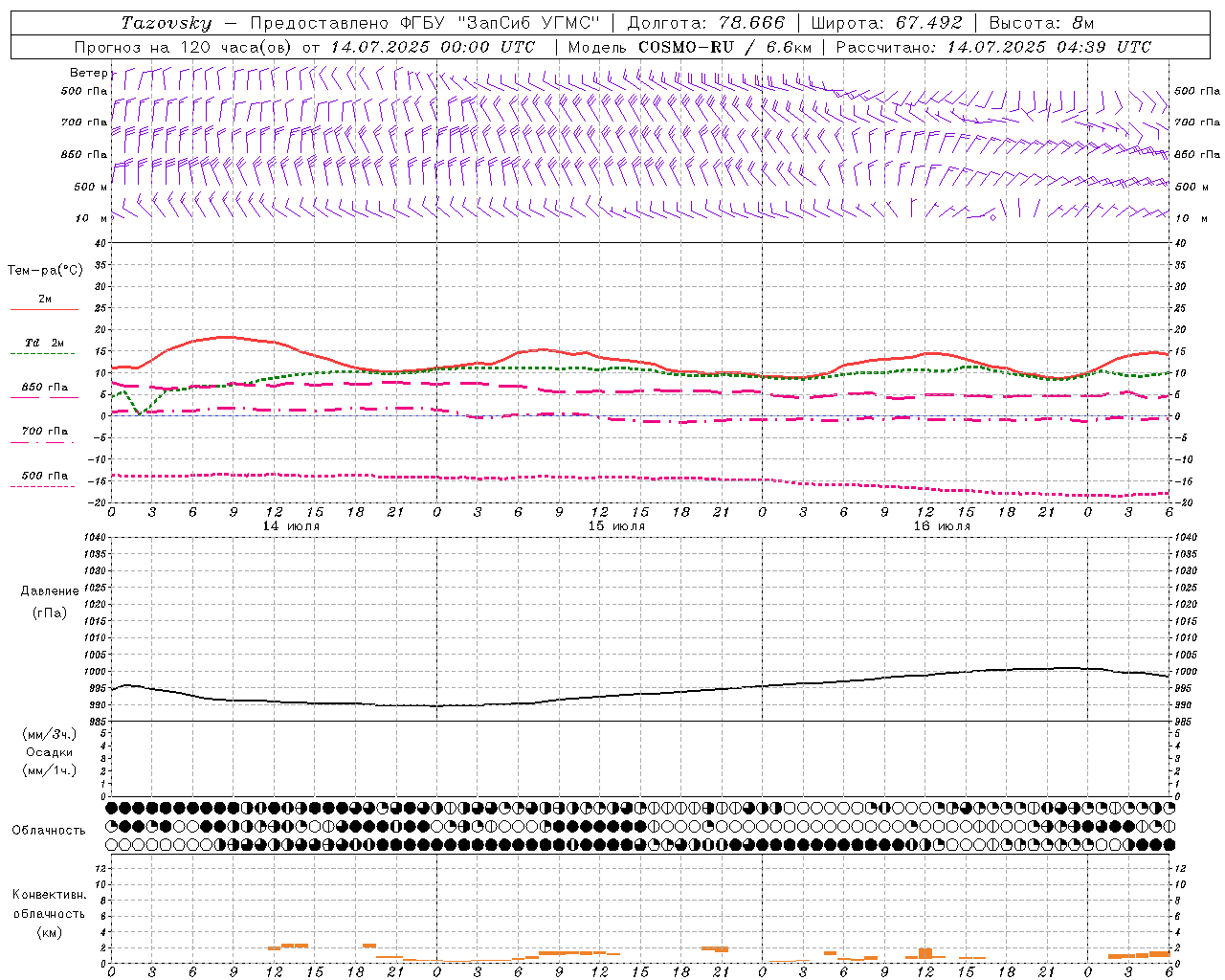Click the (мм/1ч.) precipitation unit label
This screenshot has height=980, width=1225.
(x=50, y=770)
